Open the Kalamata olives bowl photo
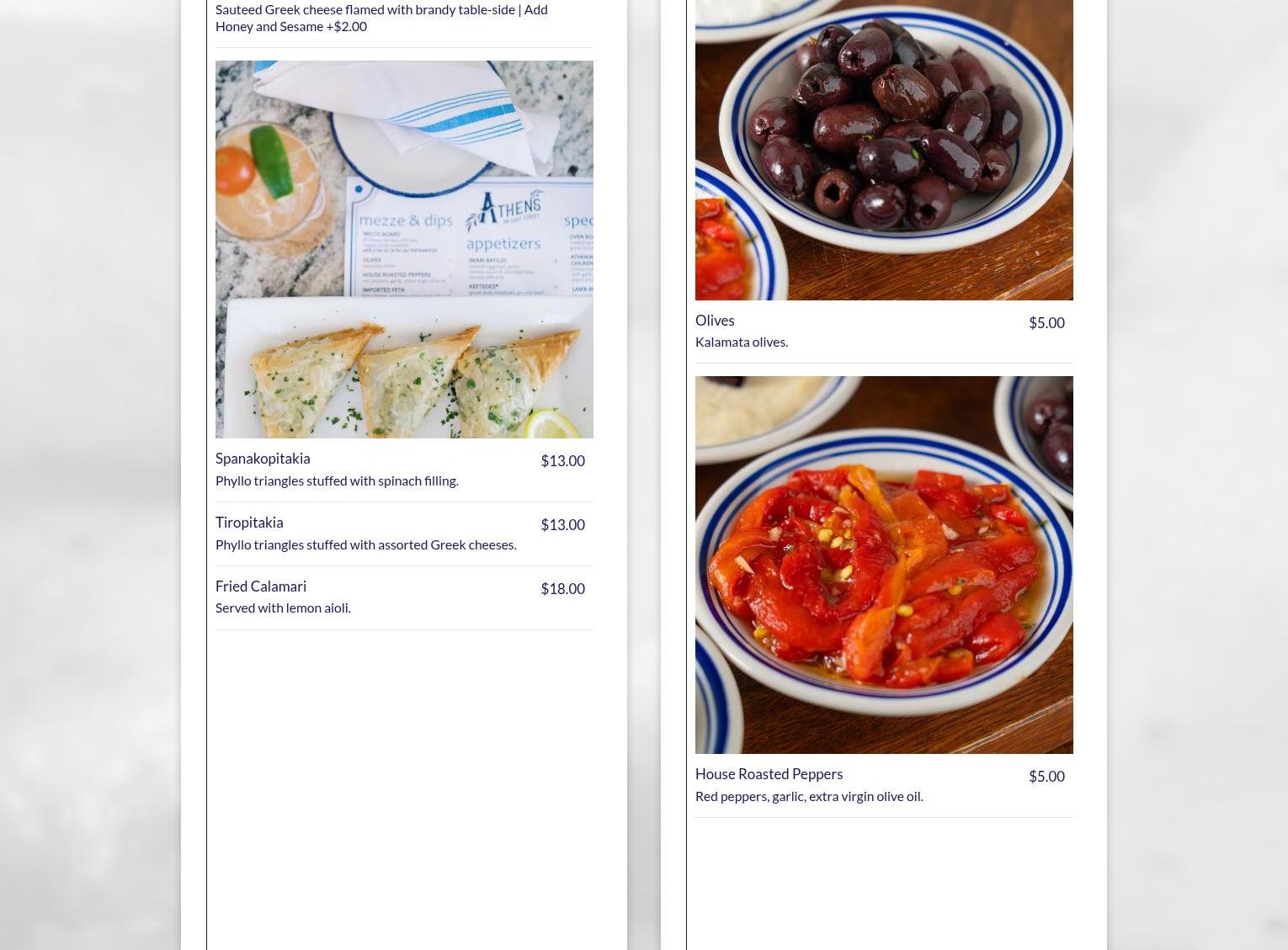The image size is (1288, 950). pyautogui.click(x=884, y=150)
